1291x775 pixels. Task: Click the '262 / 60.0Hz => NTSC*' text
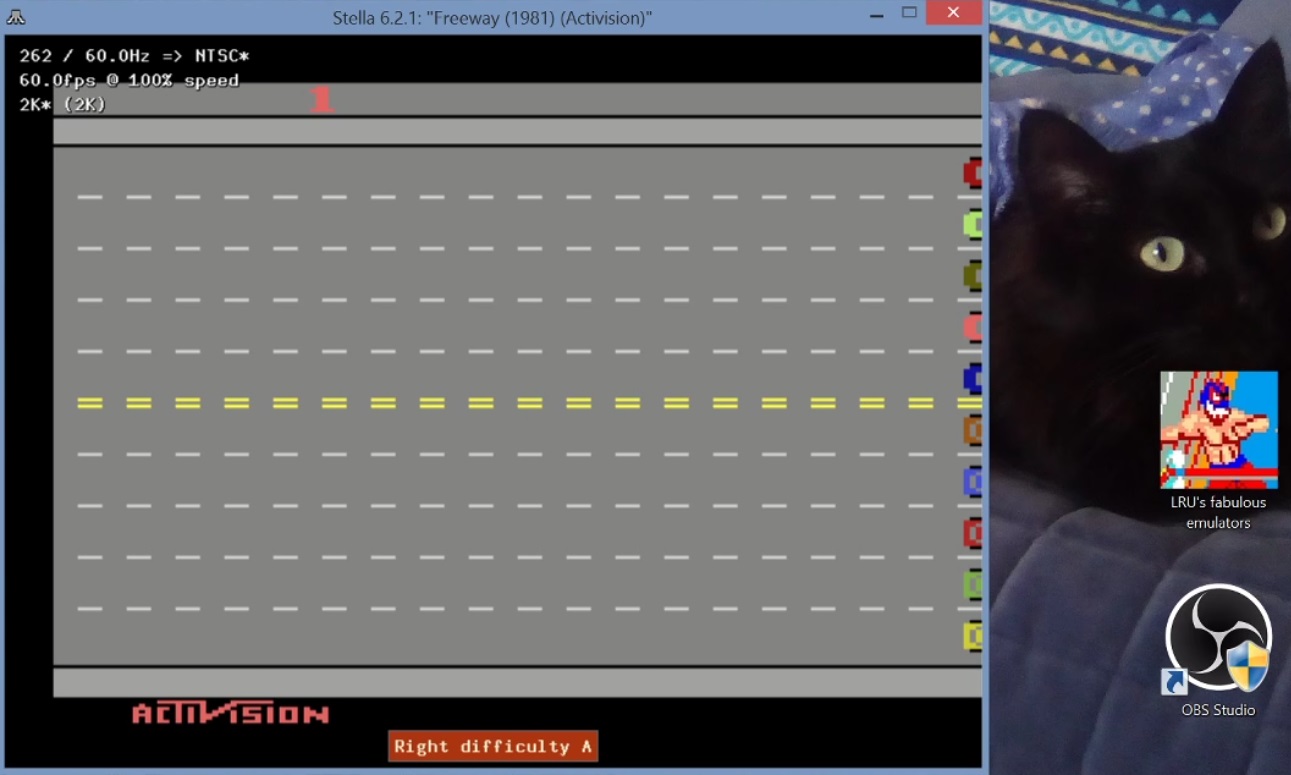134,56
